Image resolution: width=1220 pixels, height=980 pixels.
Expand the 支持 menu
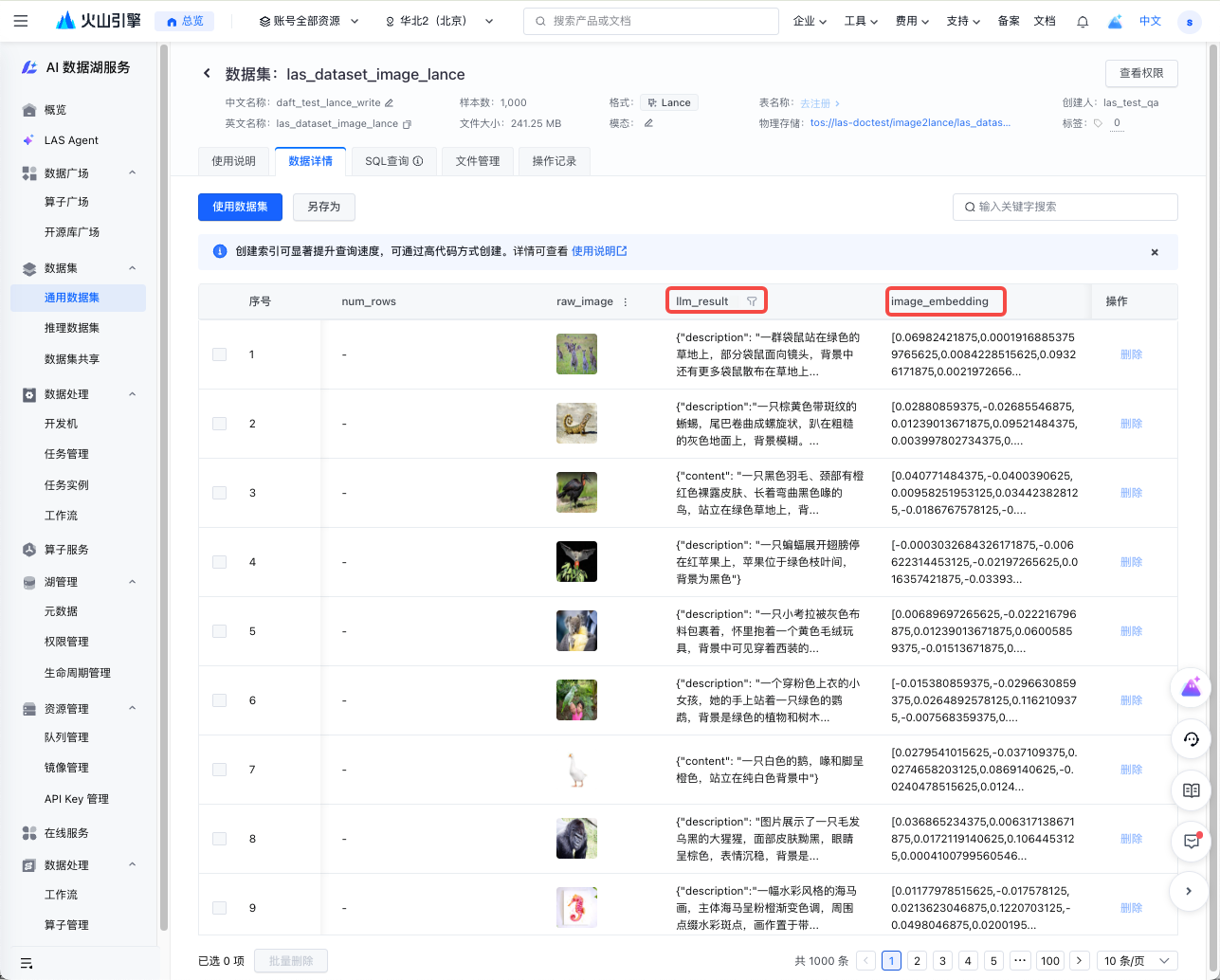963,21
